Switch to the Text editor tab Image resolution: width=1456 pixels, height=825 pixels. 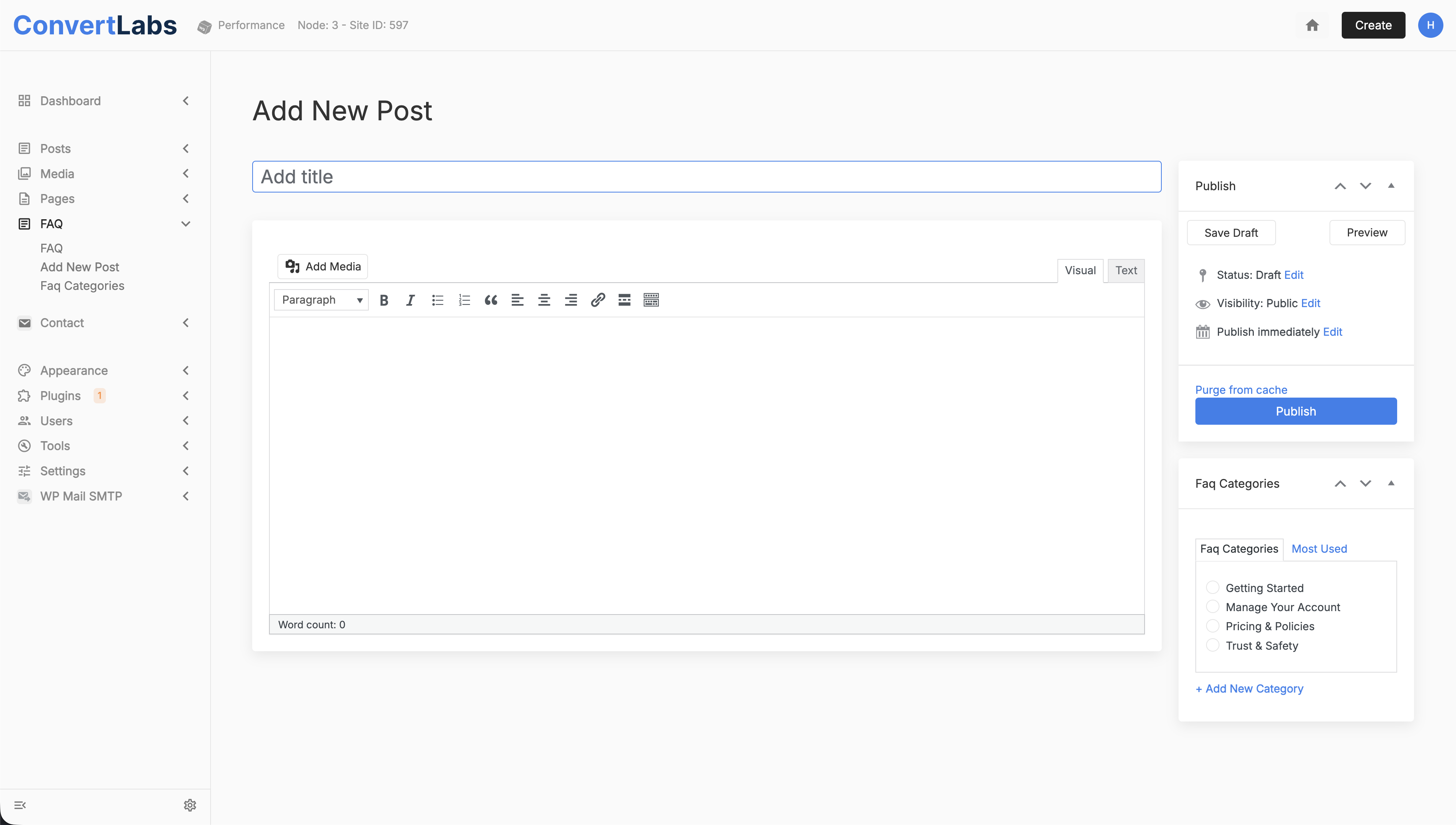click(x=1125, y=271)
